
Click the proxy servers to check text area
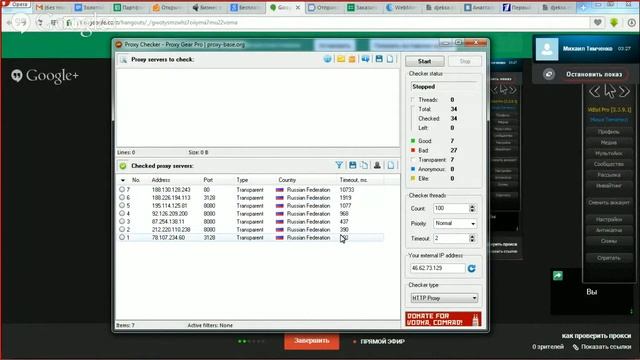pos(258,107)
